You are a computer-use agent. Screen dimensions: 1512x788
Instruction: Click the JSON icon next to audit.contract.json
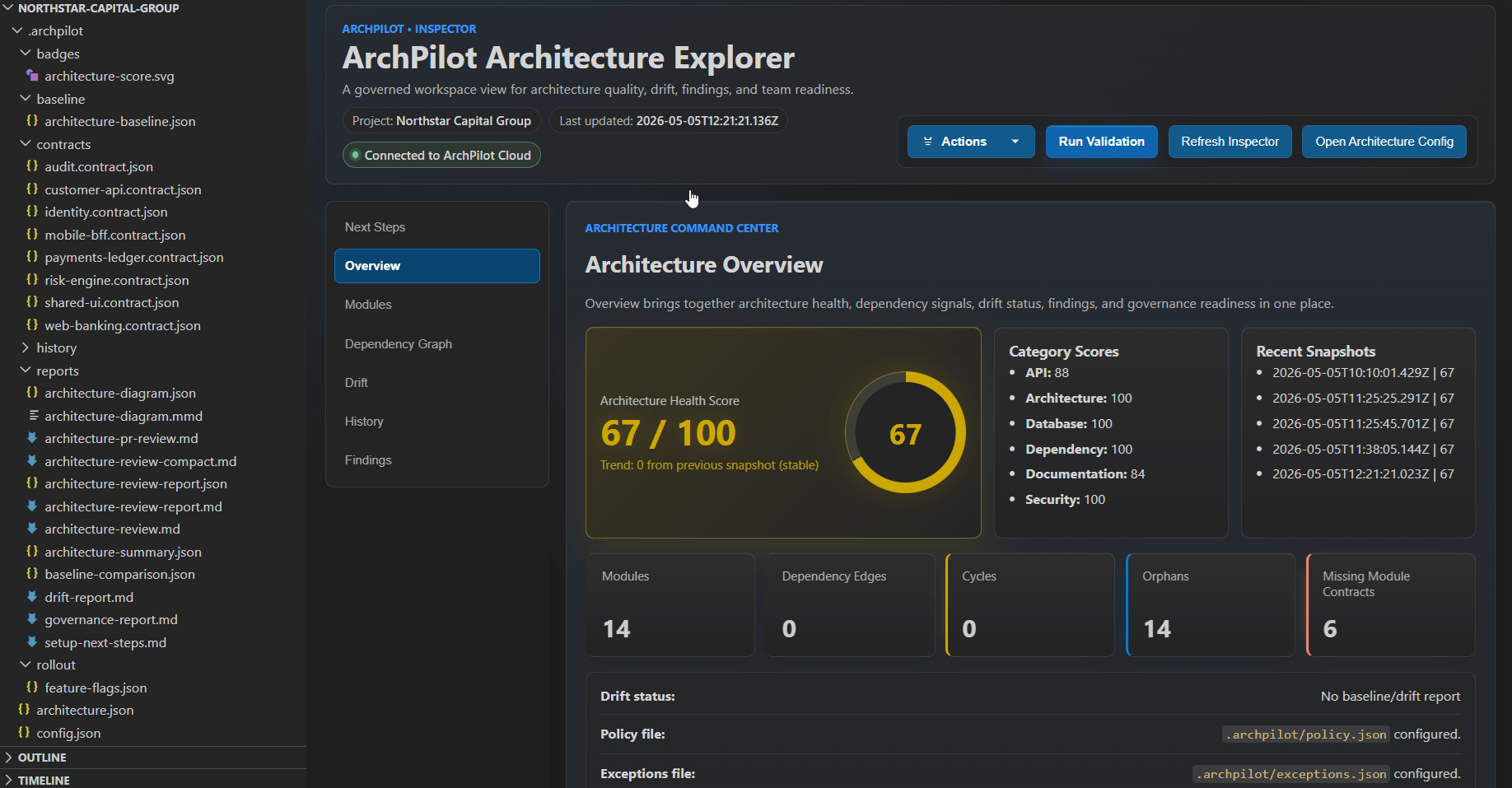pyautogui.click(x=32, y=166)
